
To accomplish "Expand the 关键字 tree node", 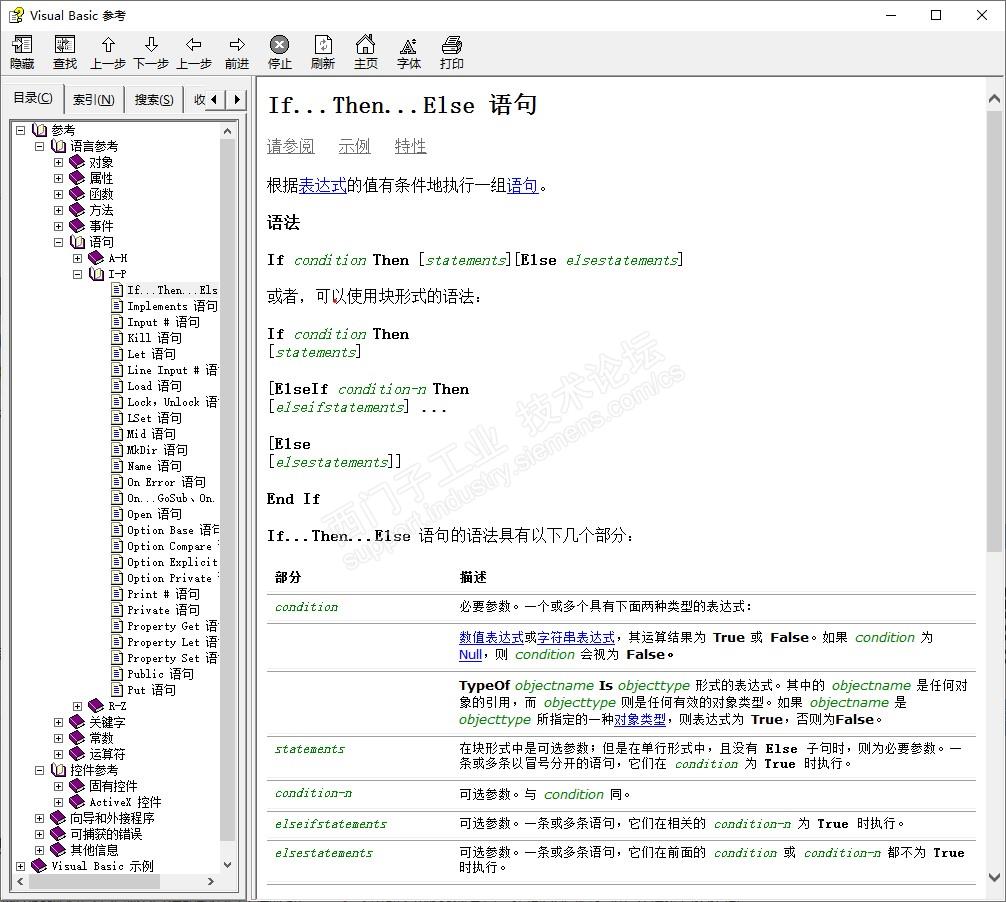I will pyautogui.click(x=59, y=722).
